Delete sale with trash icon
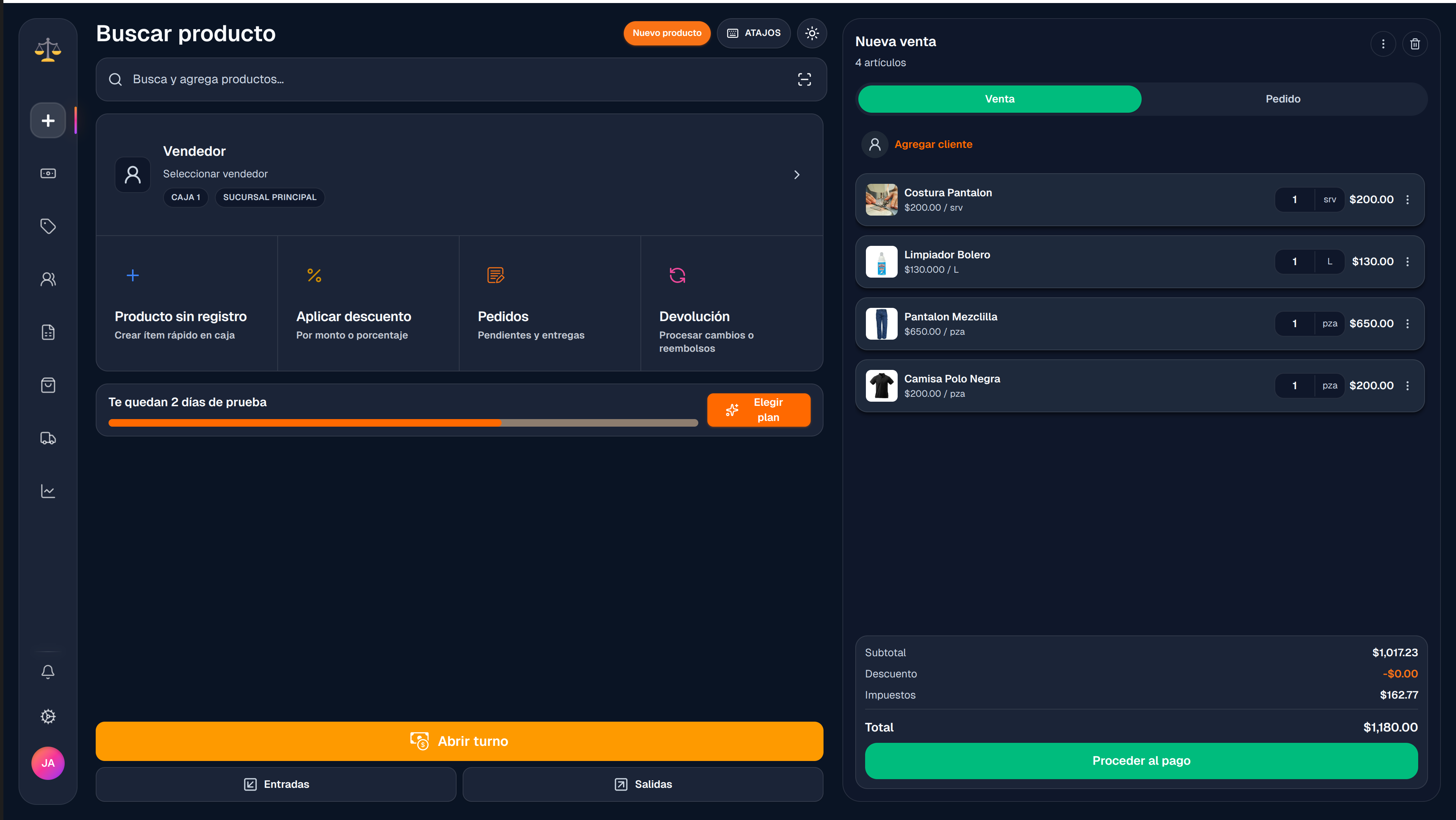This screenshot has height=820, width=1456. [x=1415, y=44]
